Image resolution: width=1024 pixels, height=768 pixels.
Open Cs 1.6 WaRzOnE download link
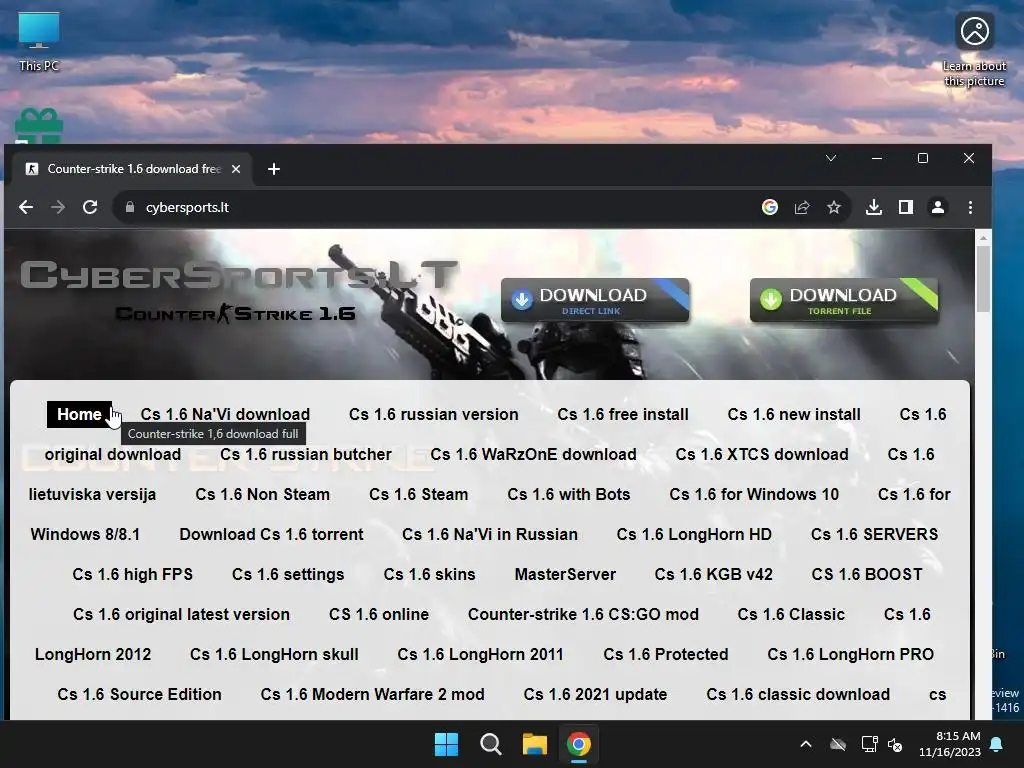[x=534, y=454]
